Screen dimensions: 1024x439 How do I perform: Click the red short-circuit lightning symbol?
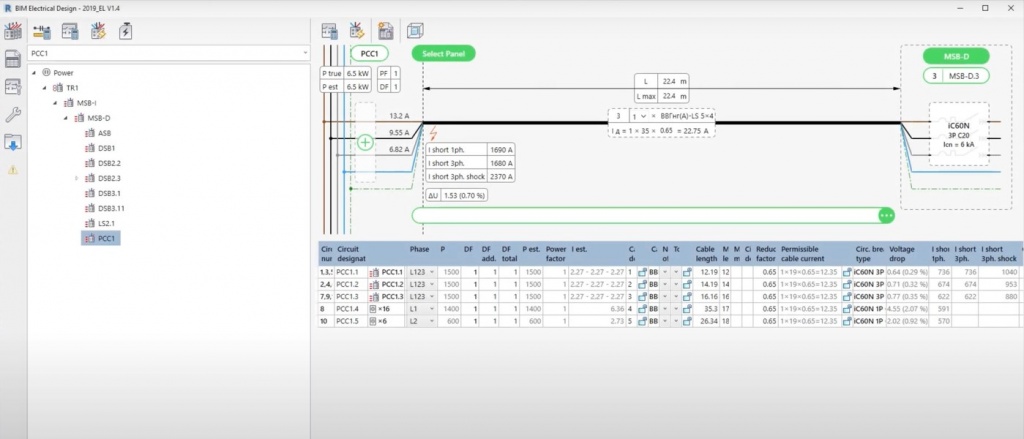(433, 133)
